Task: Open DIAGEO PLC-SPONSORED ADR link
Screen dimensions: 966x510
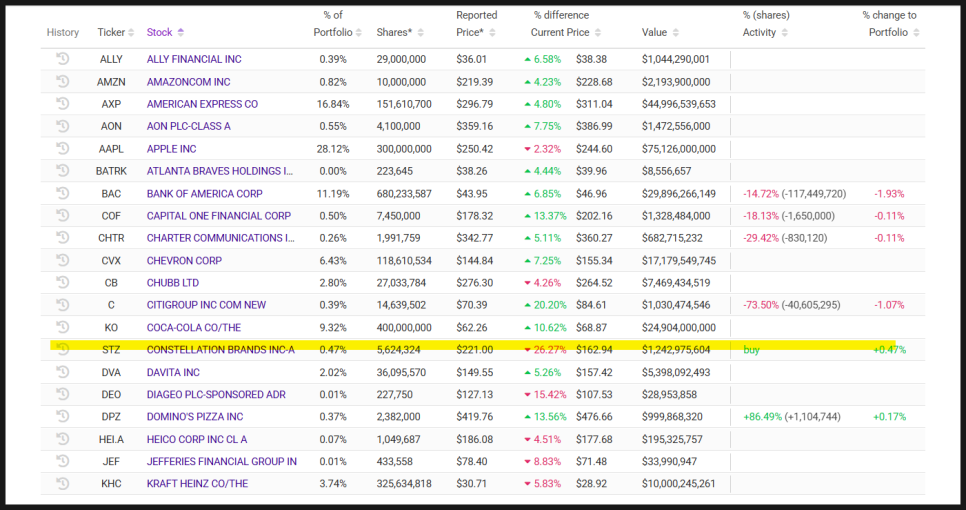Action: [x=216, y=395]
